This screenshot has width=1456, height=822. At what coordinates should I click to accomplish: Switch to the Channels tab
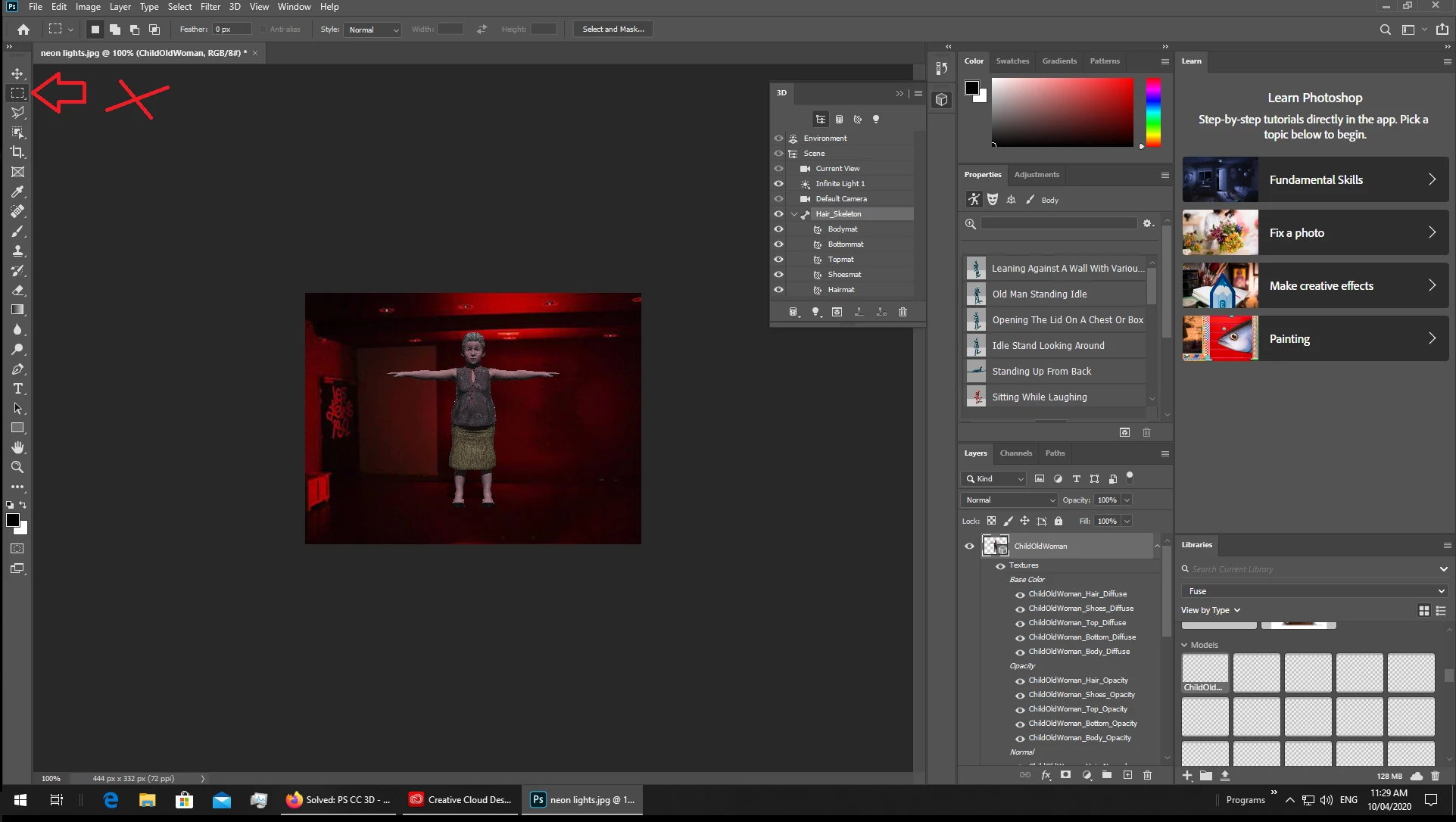1015,453
